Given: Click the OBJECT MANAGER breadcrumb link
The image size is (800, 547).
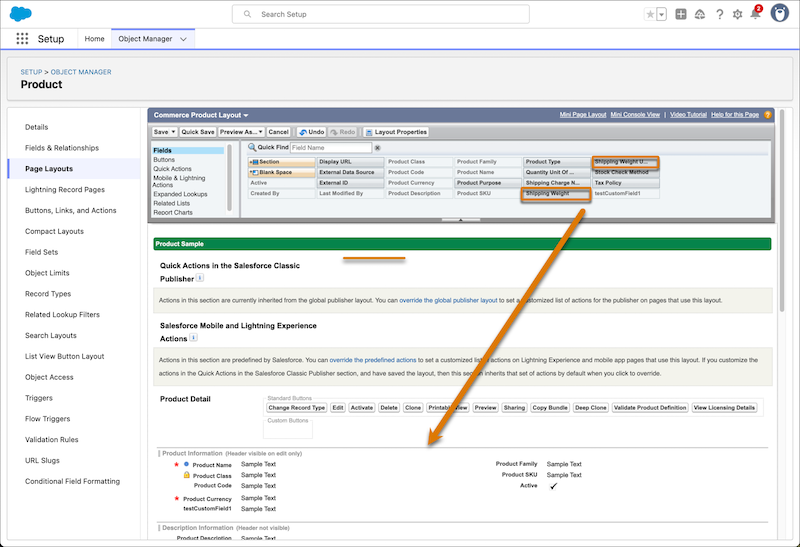Looking at the screenshot, I should 81,72.
